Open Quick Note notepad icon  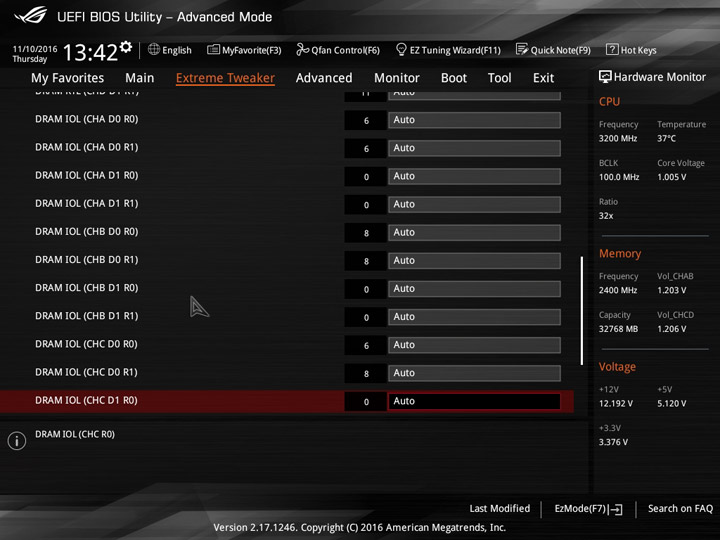coord(522,49)
